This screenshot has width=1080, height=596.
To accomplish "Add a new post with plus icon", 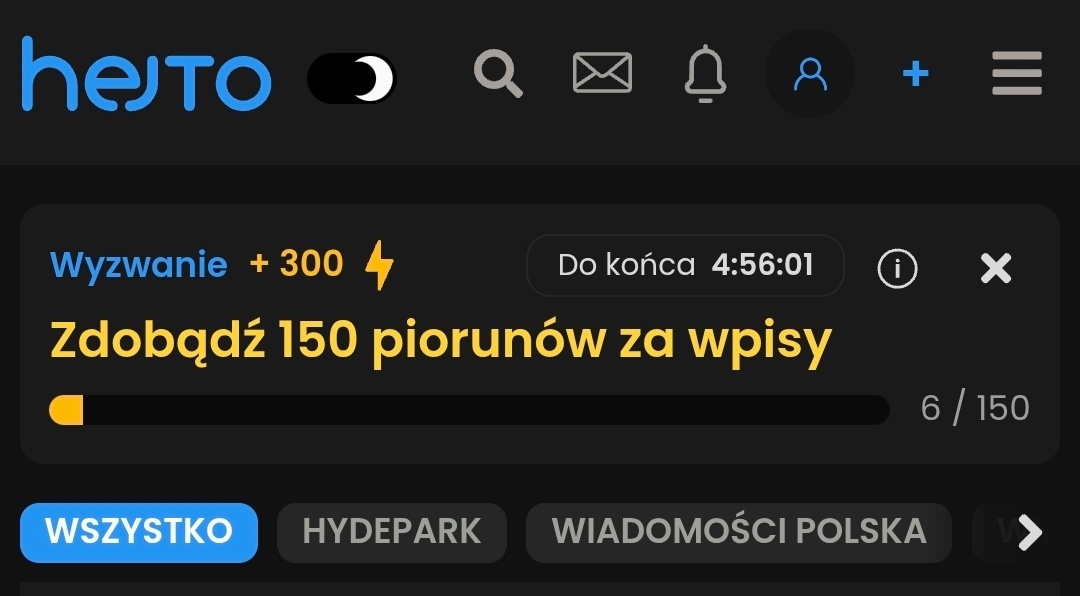I will pyautogui.click(x=915, y=73).
